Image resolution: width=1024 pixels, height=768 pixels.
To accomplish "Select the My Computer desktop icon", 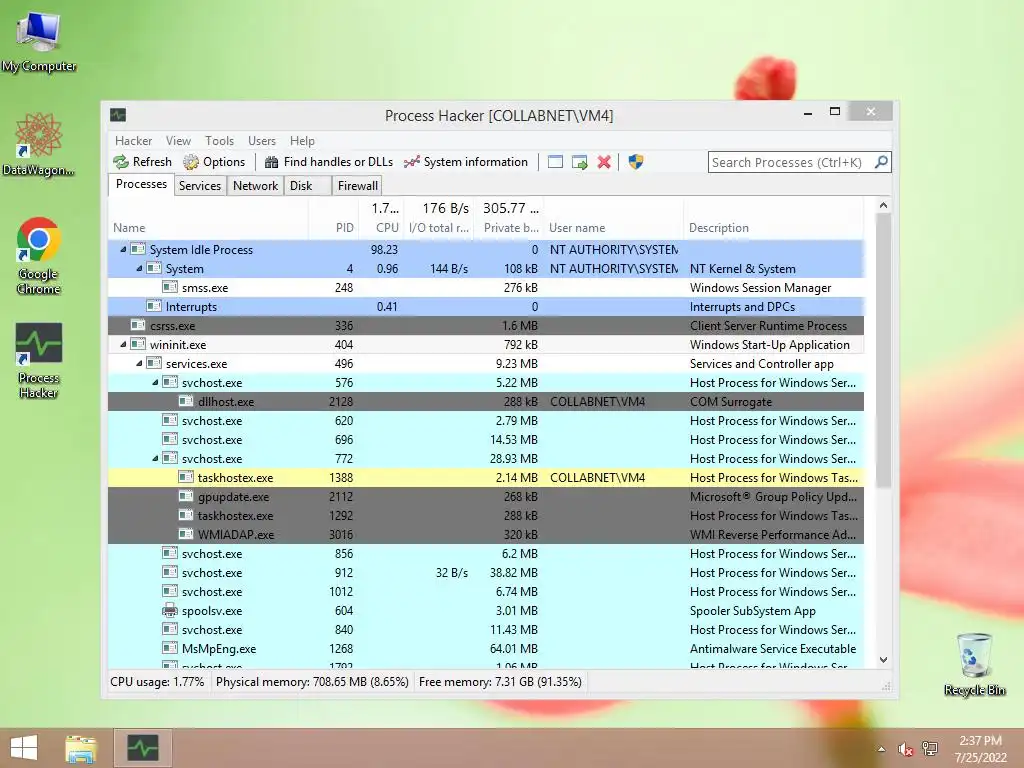I will (x=39, y=40).
